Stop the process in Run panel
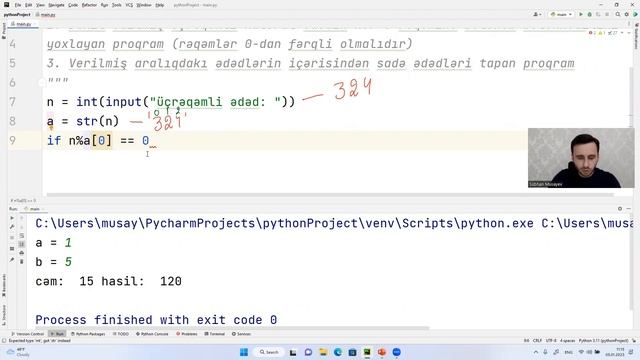The image size is (640, 360). pyautogui.click(x=12, y=237)
